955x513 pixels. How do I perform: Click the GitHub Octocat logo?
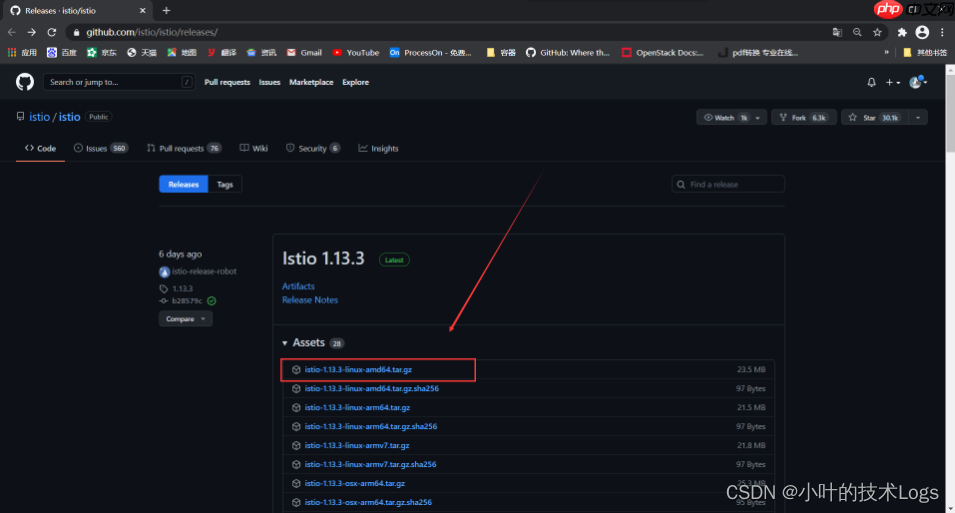coord(25,82)
